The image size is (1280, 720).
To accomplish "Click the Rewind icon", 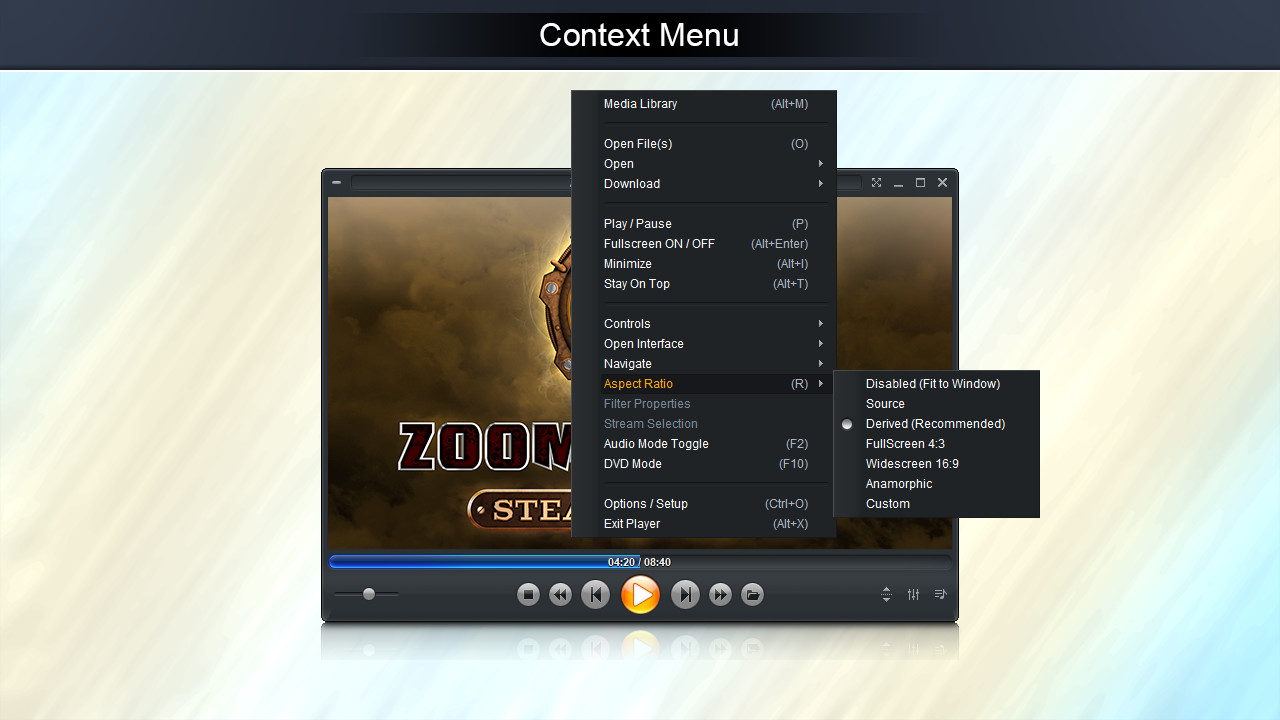I will pos(560,595).
